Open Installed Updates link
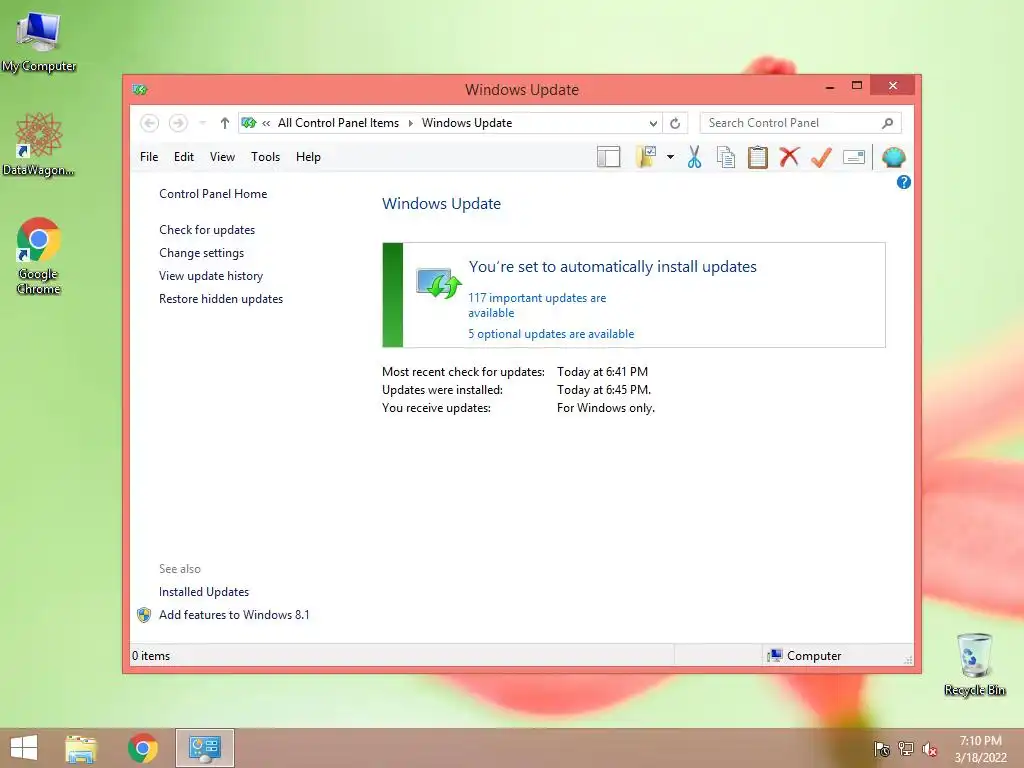 (204, 592)
